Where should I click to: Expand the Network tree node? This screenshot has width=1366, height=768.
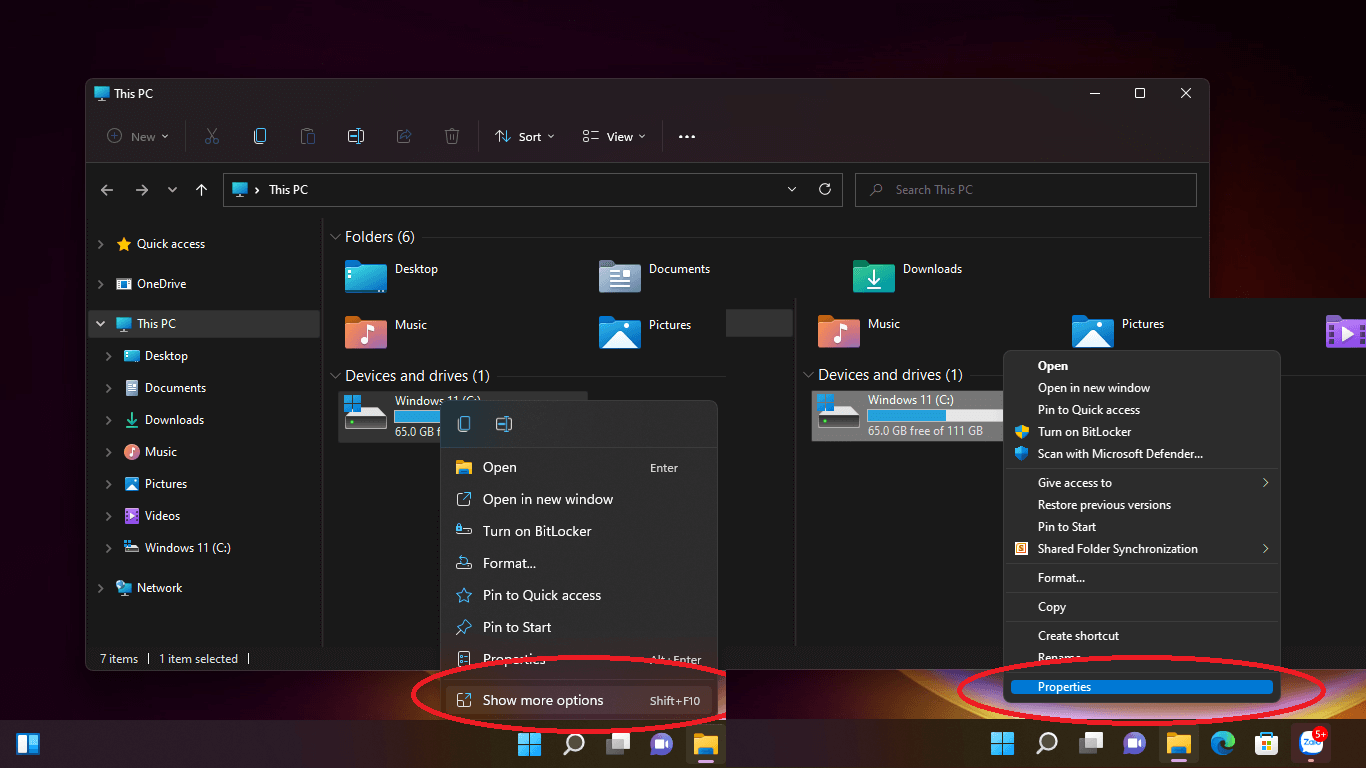[x=100, y=588]
